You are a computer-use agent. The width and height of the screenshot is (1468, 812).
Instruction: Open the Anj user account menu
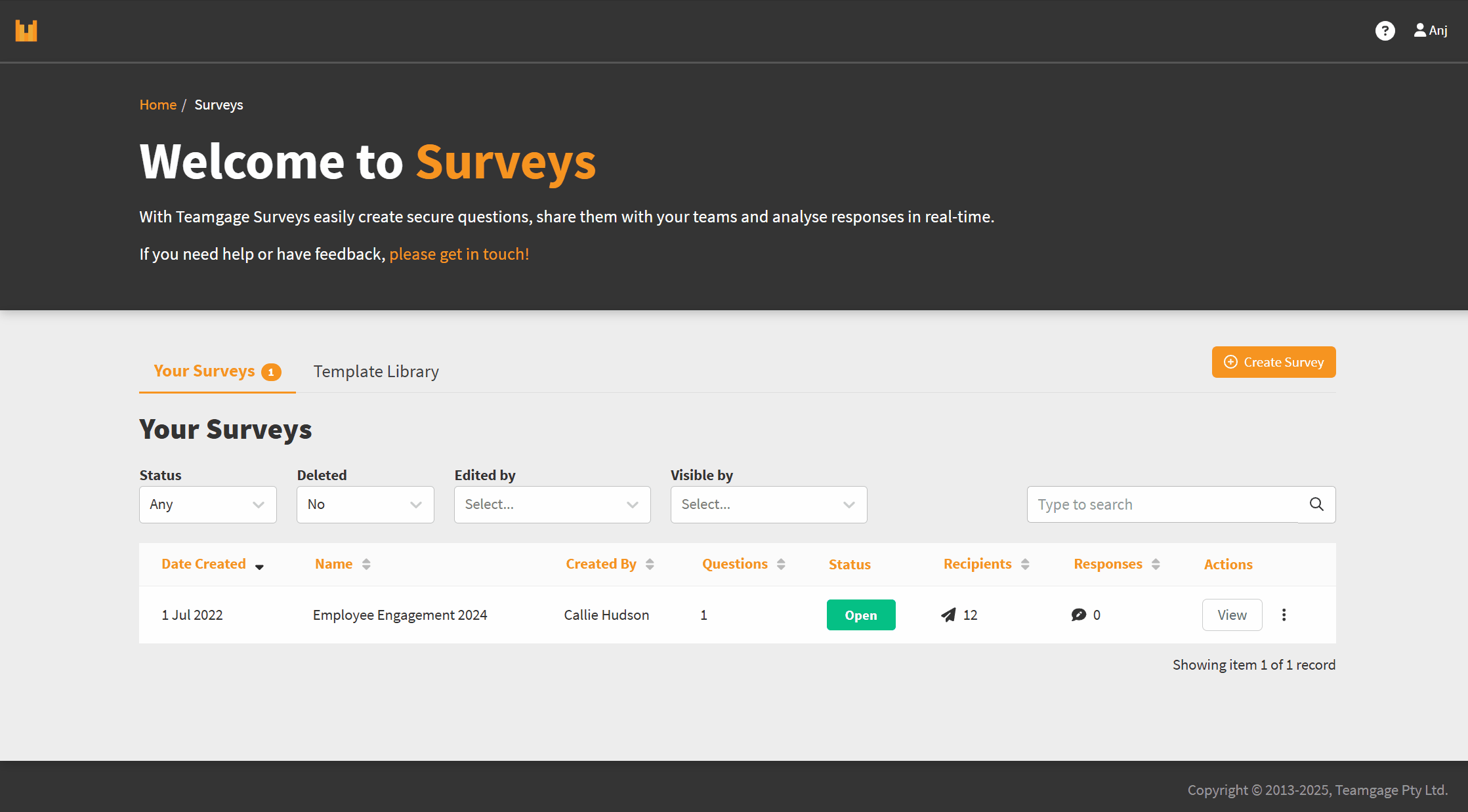click(x=1431, y=30)
